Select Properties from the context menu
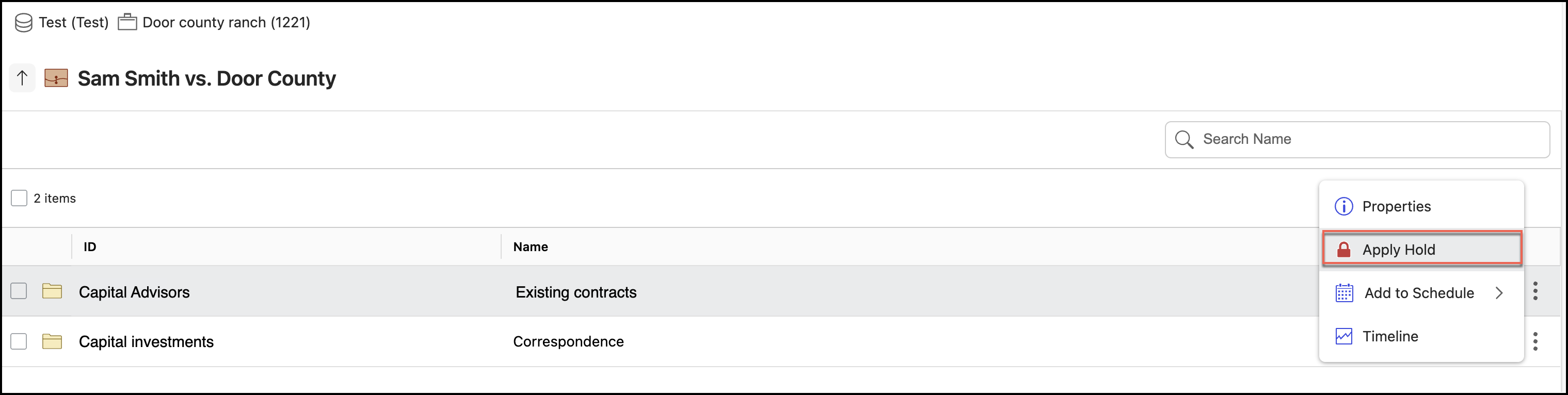The height and width of the screenshot is (395, 1568). 1397,206
